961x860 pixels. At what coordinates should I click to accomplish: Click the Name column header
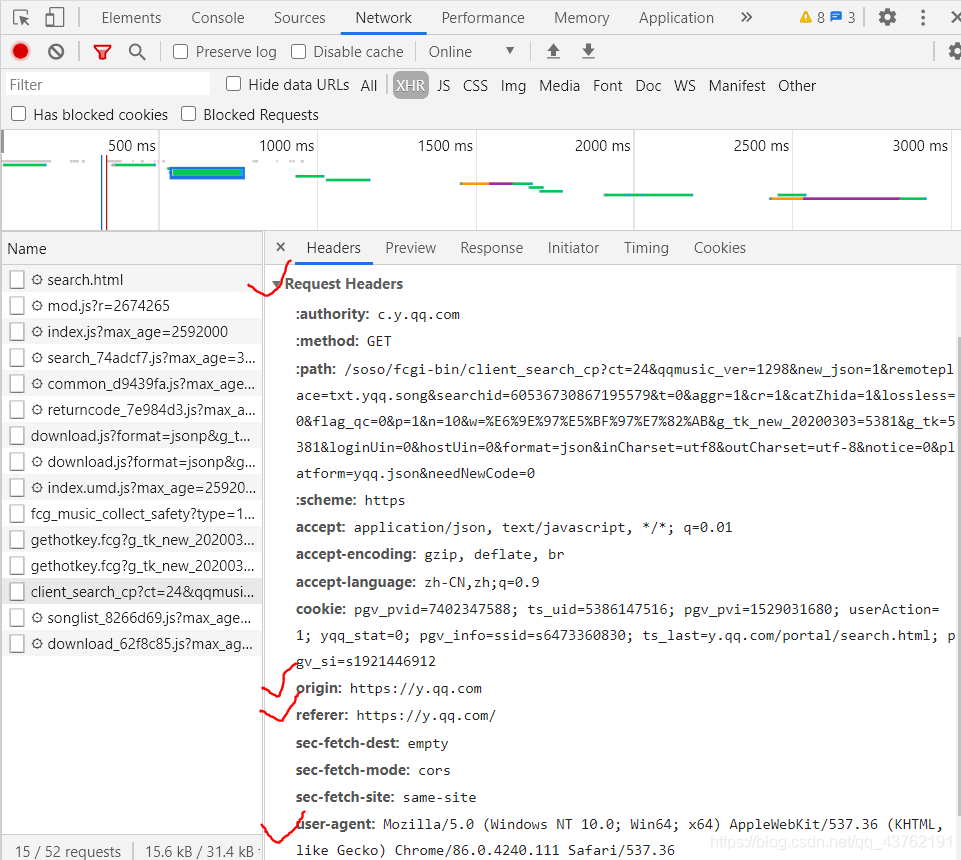pos(132,248)
